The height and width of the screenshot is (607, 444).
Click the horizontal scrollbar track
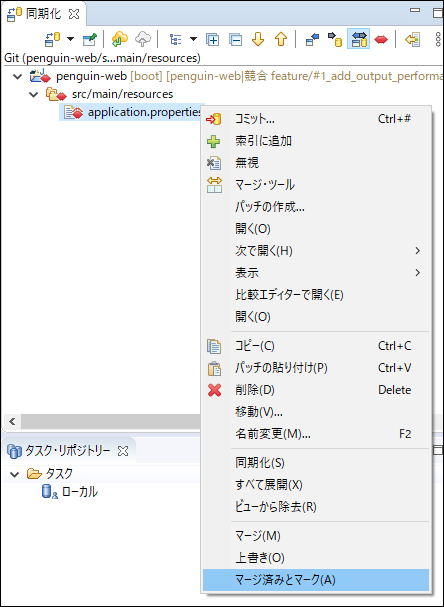110,421
